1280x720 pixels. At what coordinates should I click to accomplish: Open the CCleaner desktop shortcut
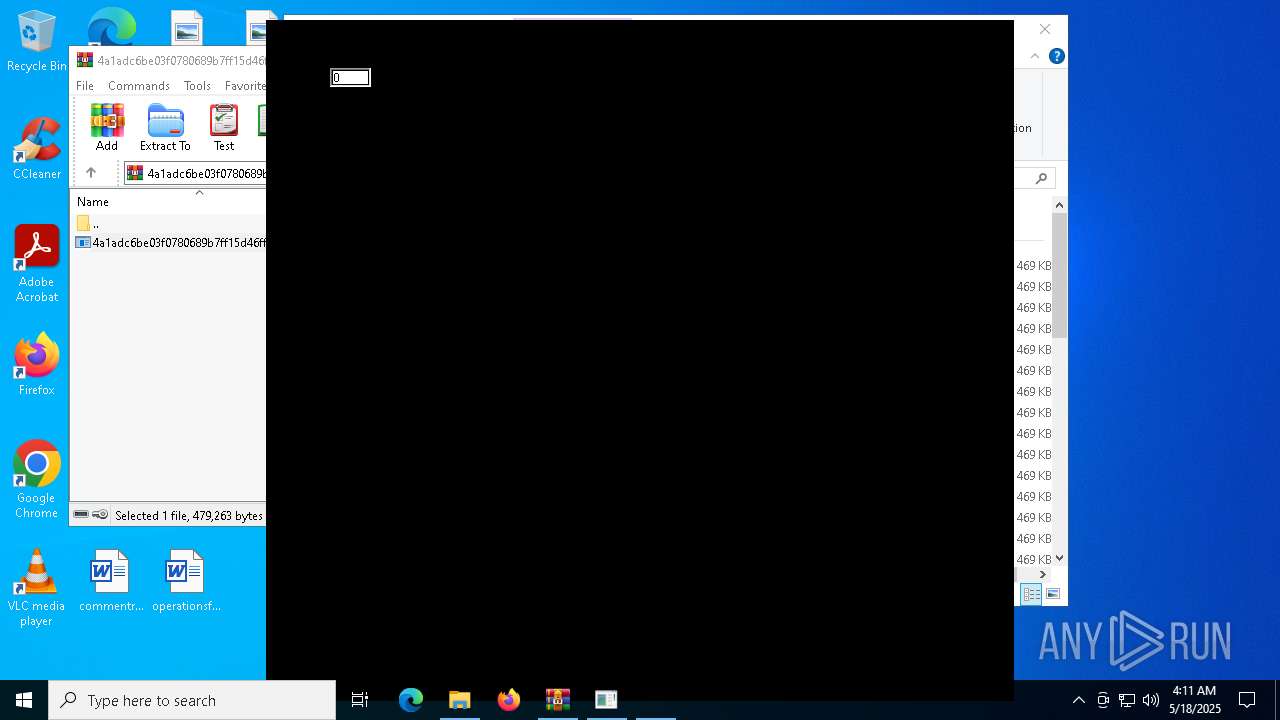[x=37, y=148]
